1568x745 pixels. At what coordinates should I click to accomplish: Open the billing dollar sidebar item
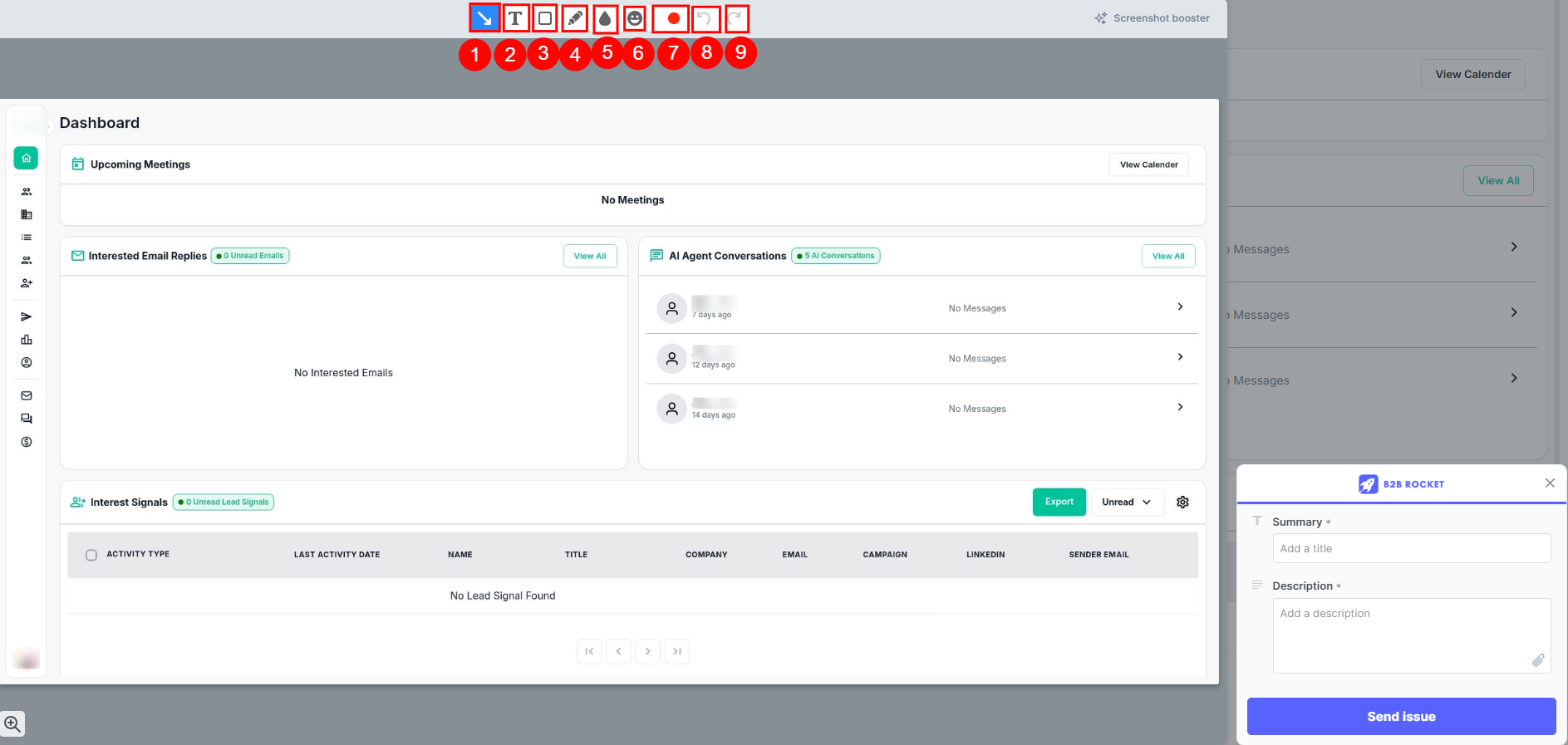[27, 442]
